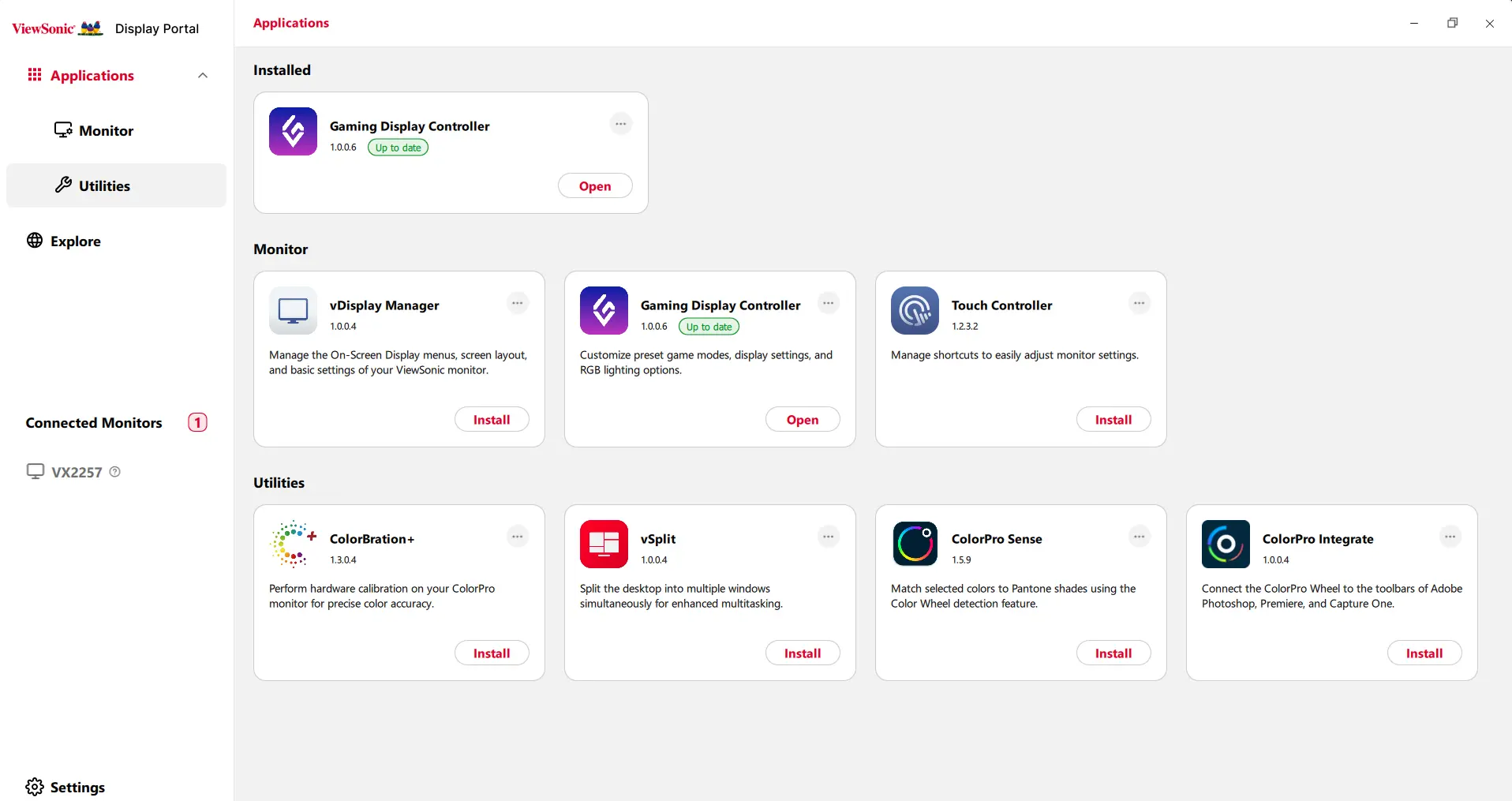Install the vDisplay Manager app
The width and height of the screenshot is (1512, 801).
click(x=492, y=420)
